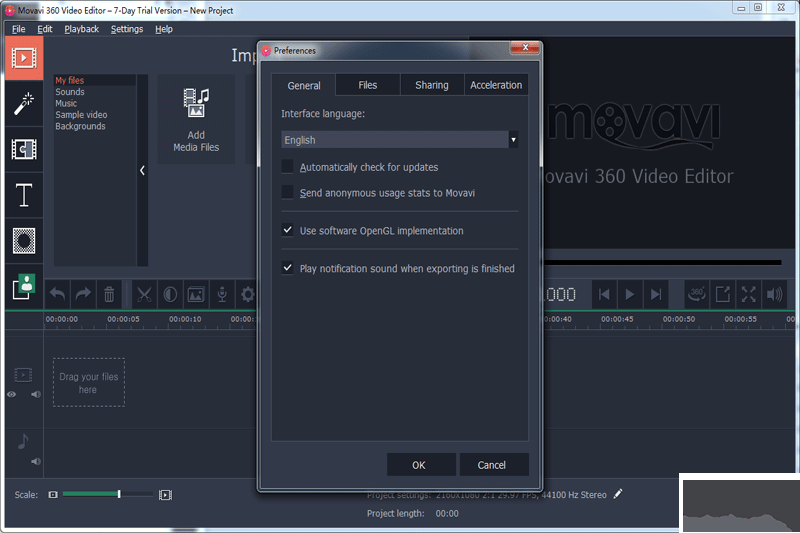Switch to the Files tab
800x533 pixels.
pyautogui.click(x=368, y=85)
